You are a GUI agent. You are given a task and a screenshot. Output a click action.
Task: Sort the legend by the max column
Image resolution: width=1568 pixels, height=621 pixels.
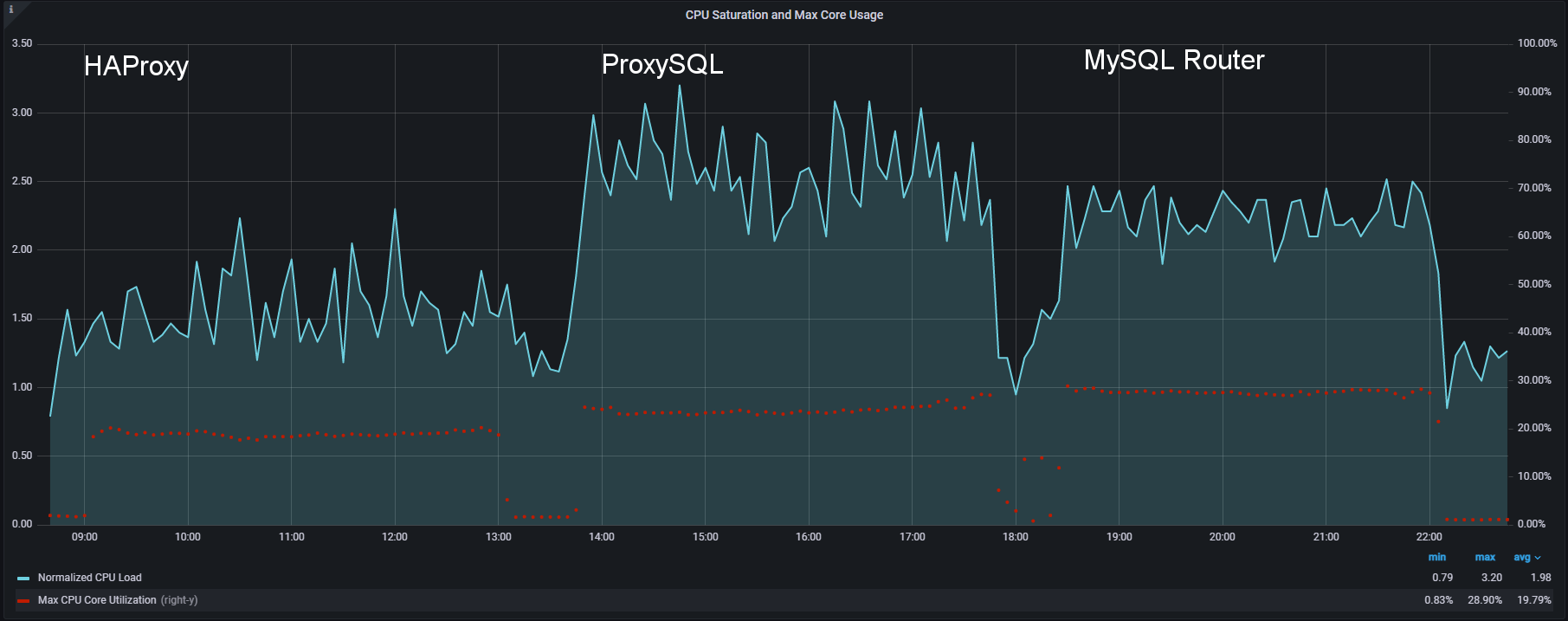pos(1485,558)
